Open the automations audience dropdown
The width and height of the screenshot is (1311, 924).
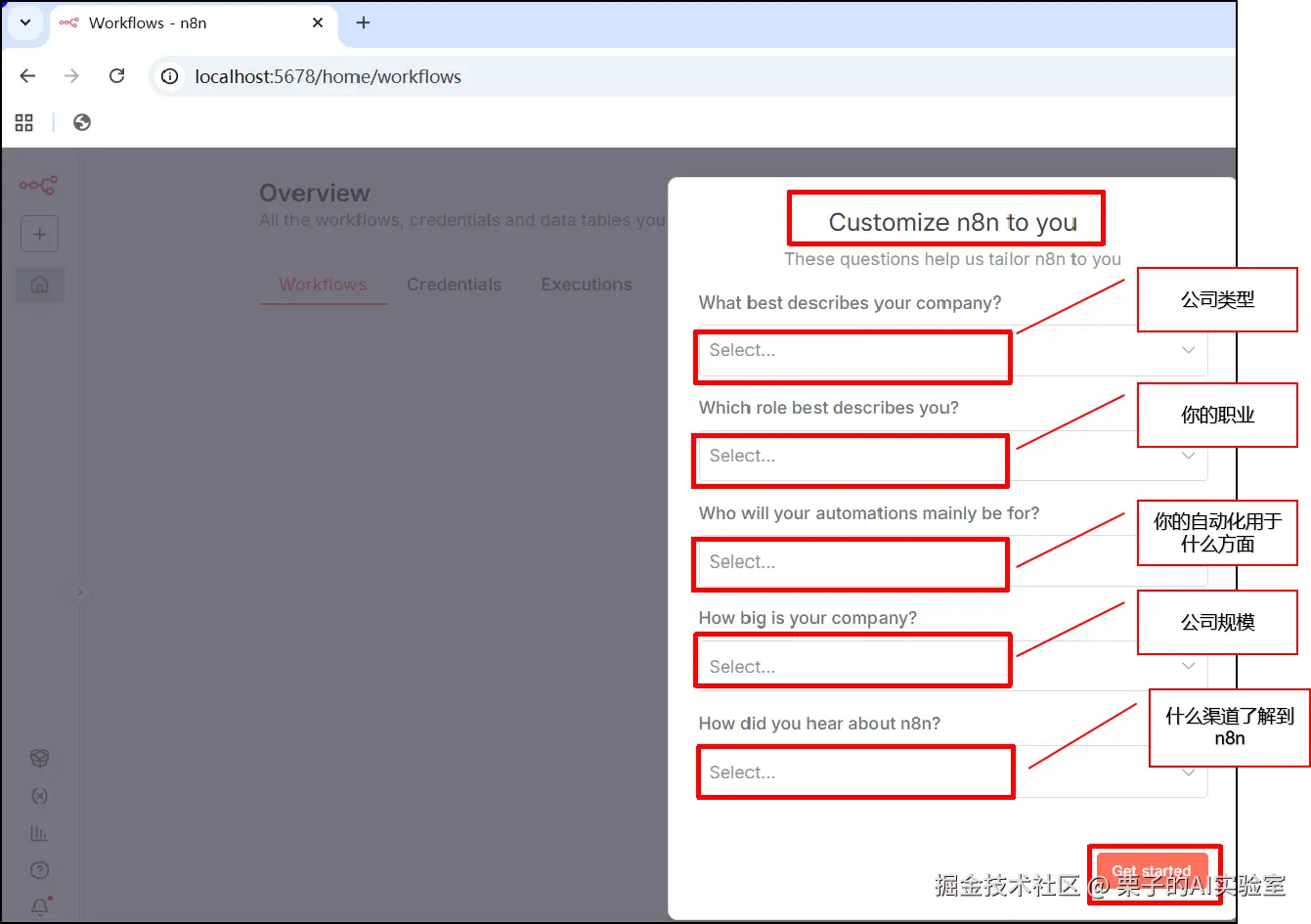click(953, 561)
